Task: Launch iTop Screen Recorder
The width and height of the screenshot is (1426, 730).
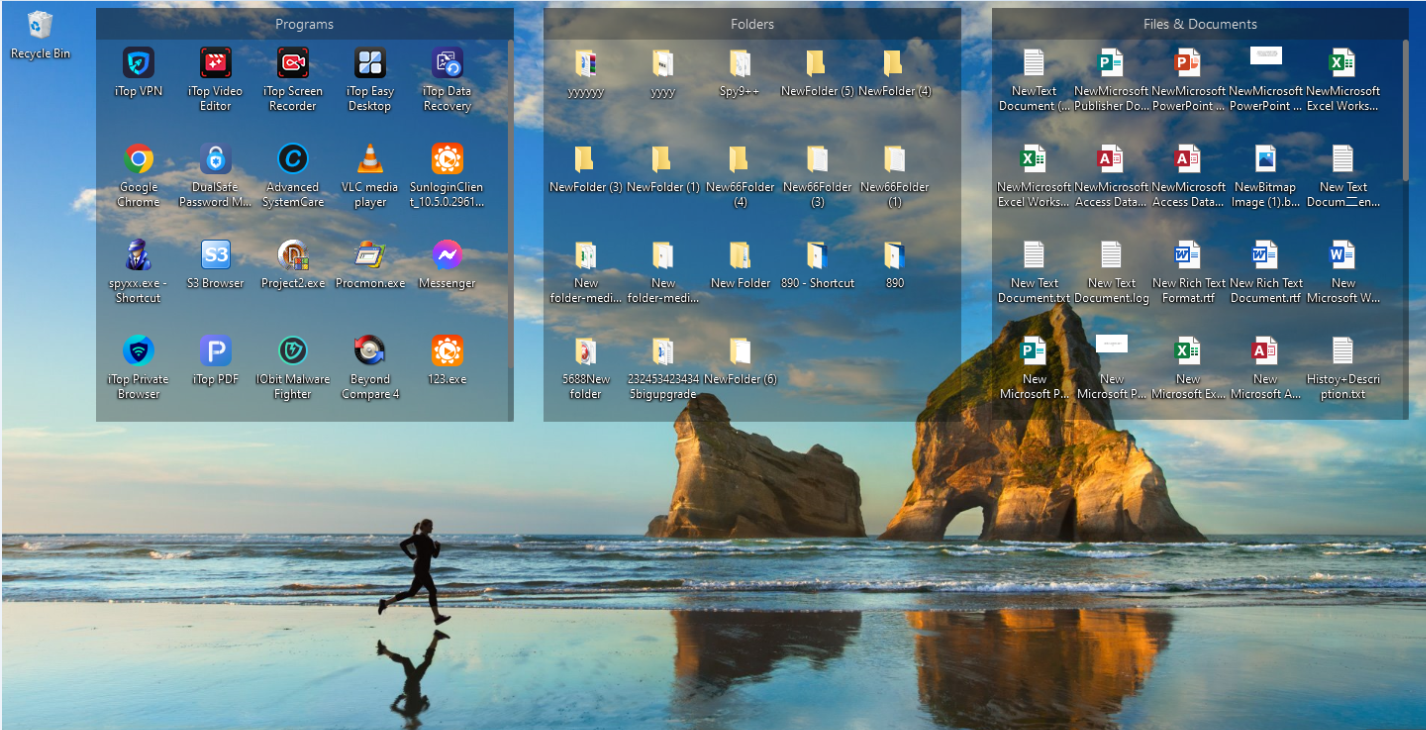Action: pos(292,64)
